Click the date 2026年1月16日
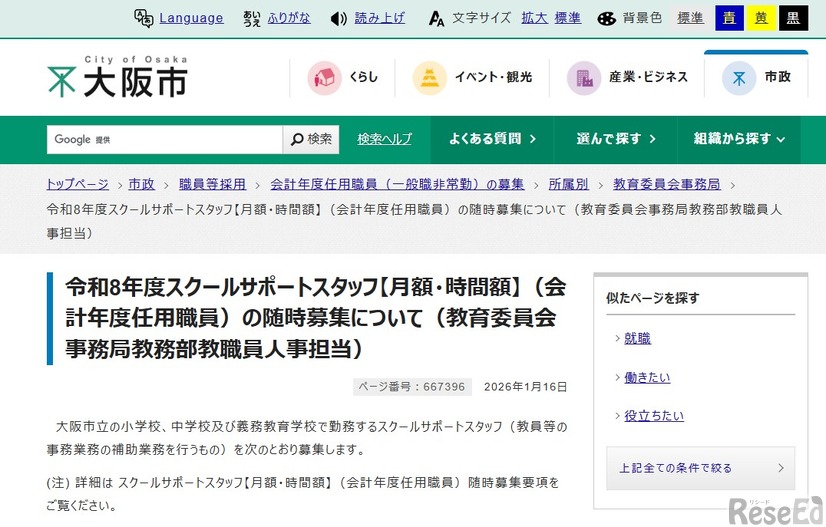The width and height of the screenshot is (826, 527). click(525, 387)
